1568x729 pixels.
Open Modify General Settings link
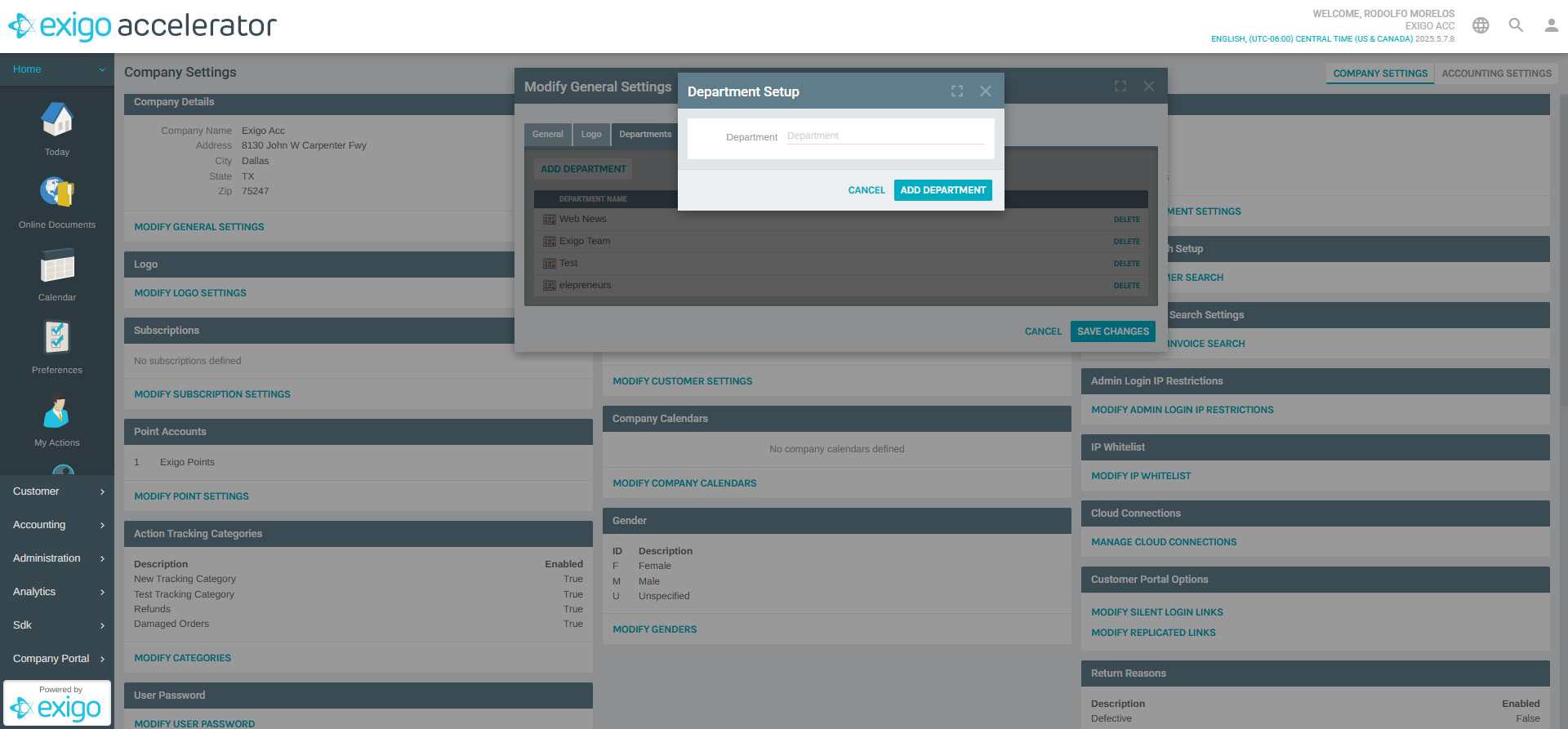point(199,227)
